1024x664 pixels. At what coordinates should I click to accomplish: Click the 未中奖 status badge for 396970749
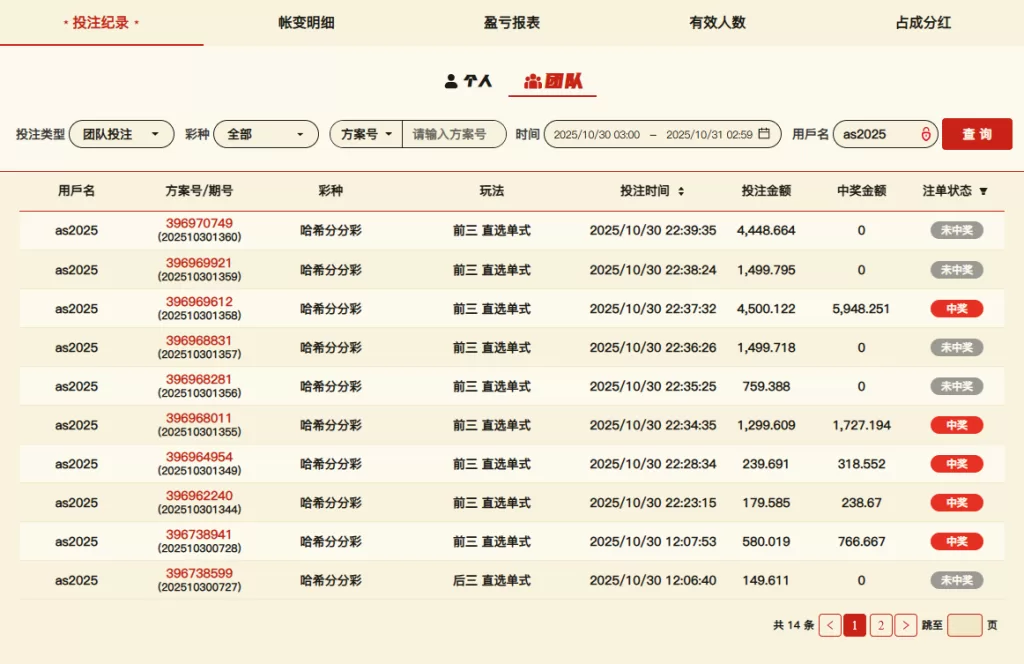click(956, 230)
